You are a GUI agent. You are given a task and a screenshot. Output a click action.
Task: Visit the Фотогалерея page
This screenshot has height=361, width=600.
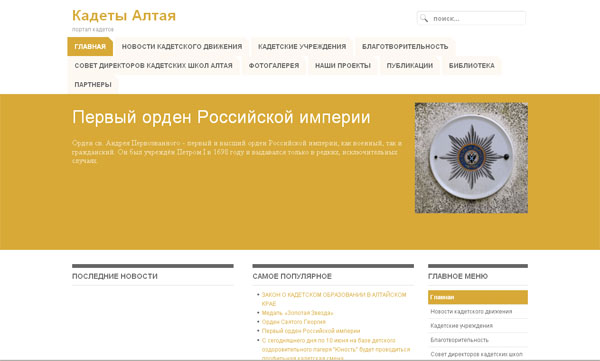tap(274, 66)
